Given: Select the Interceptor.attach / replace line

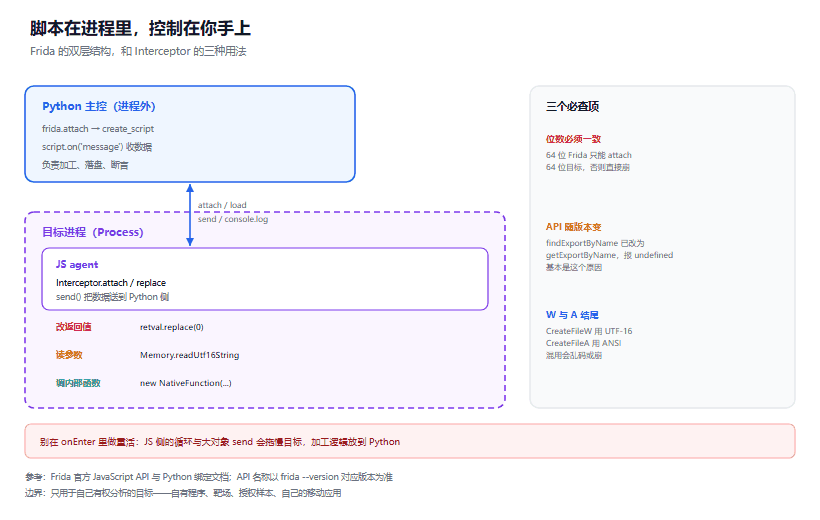Looking at the screenshot, I should tap(111, 282).
